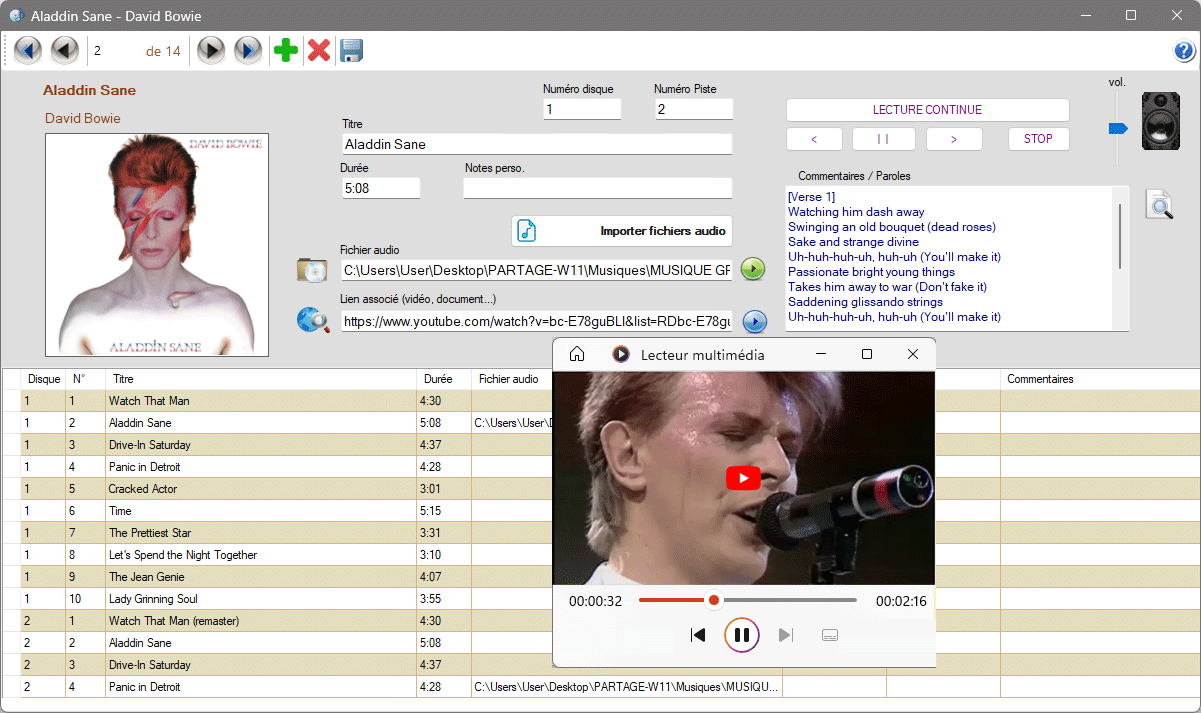The width and height of the screenshot is (1201, 713).
Task: Search web link with globe magnifier icon
Action: pos(312,320)
